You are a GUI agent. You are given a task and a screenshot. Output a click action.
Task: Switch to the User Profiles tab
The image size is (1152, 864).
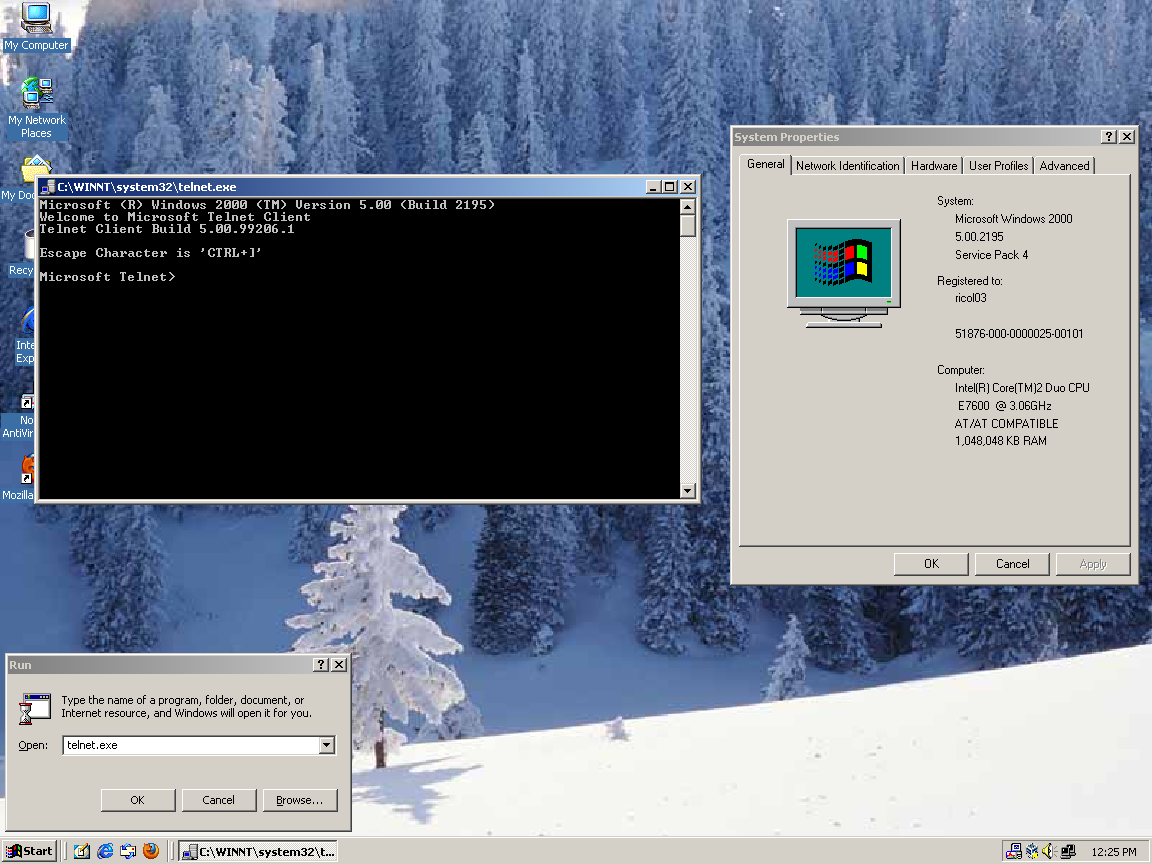pyautogui.click(x=998, y=166)
